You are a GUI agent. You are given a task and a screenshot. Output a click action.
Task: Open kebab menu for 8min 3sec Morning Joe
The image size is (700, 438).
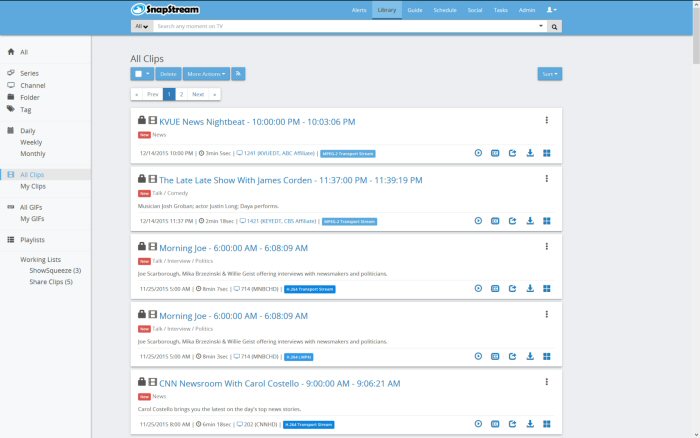pyautogui.click(x=546, y=314)
